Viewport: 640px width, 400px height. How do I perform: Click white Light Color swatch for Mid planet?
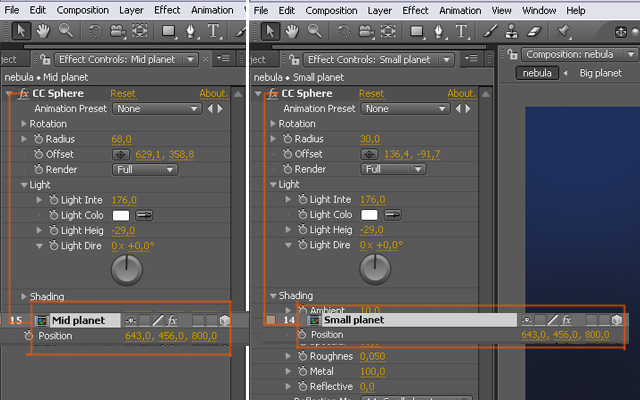(x=121, y=215)
